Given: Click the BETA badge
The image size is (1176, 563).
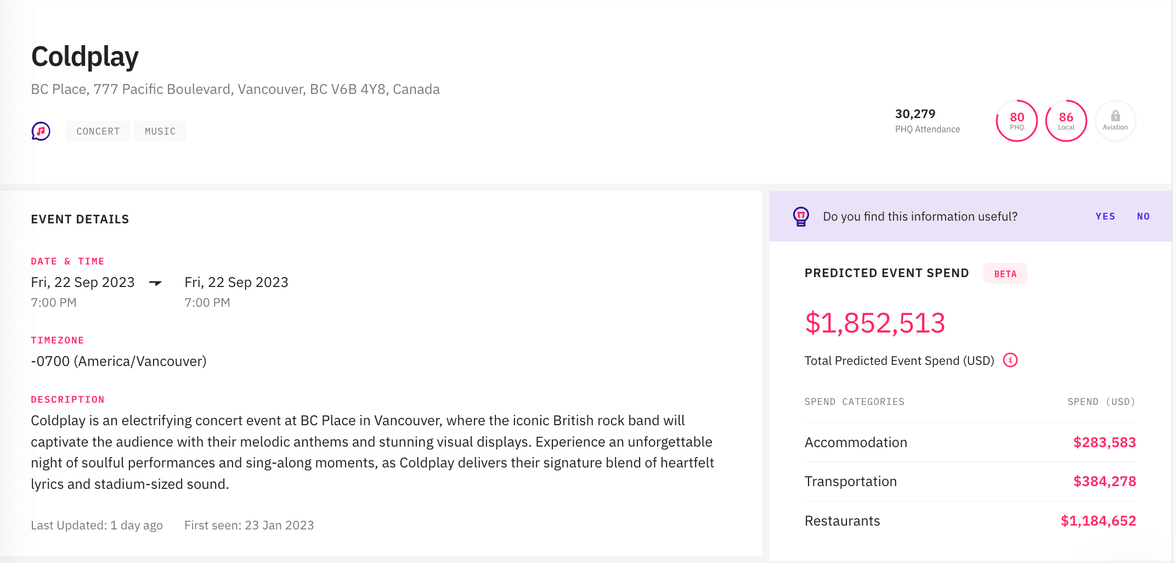Looking at the screenshot, I should [1005, 273].
